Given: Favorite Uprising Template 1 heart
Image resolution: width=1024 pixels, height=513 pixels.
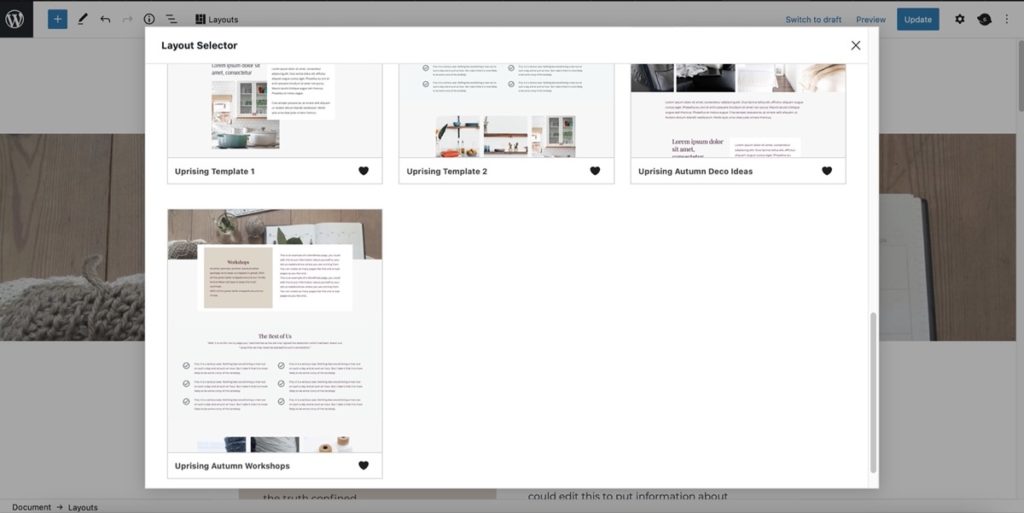Looking at the screenshot, I should click(364, 171).
